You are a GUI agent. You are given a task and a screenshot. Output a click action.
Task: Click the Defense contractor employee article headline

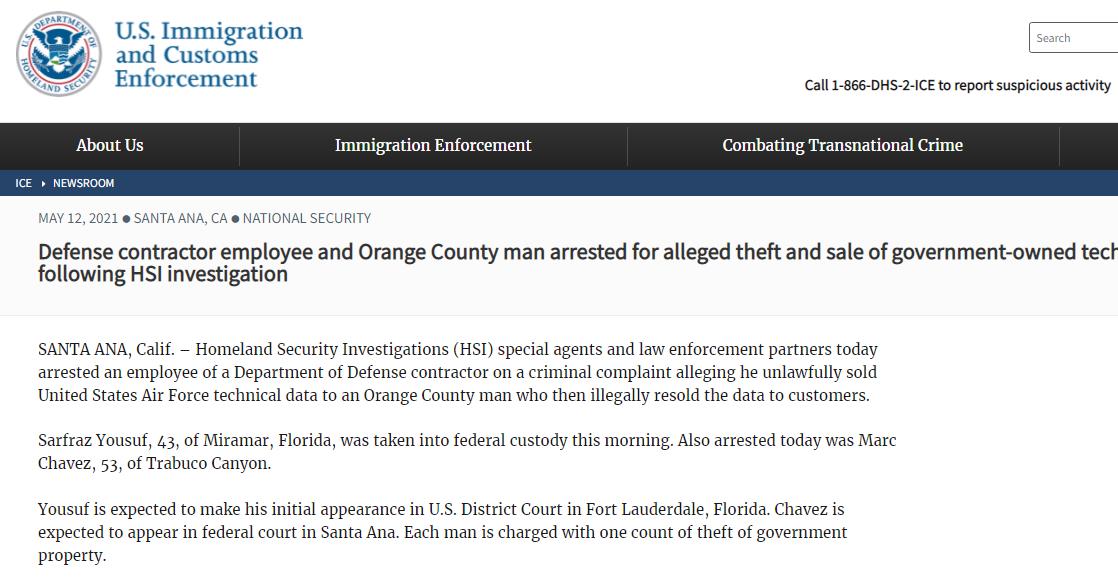(578, 263)
